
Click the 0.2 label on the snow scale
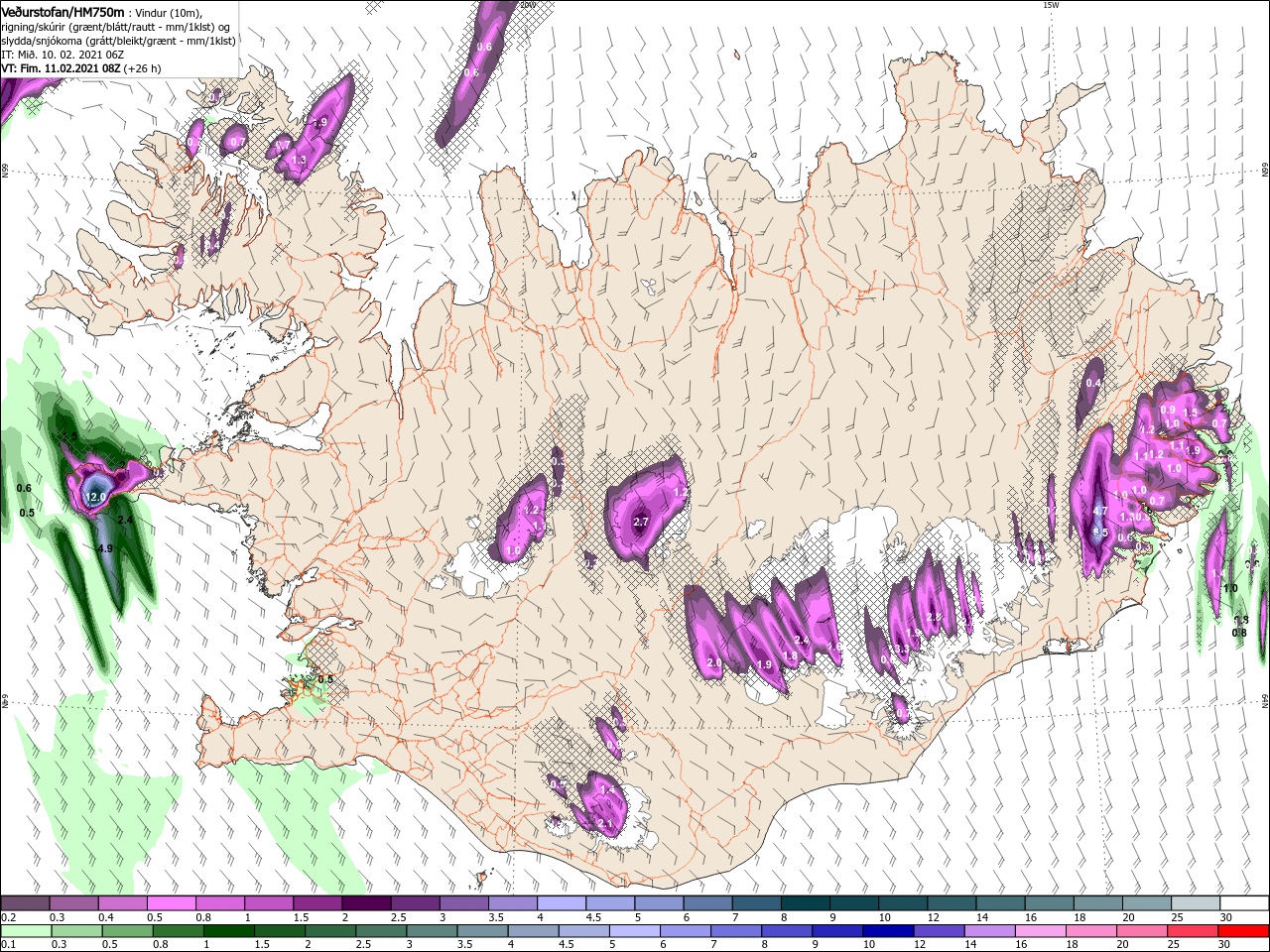(8, 917)
